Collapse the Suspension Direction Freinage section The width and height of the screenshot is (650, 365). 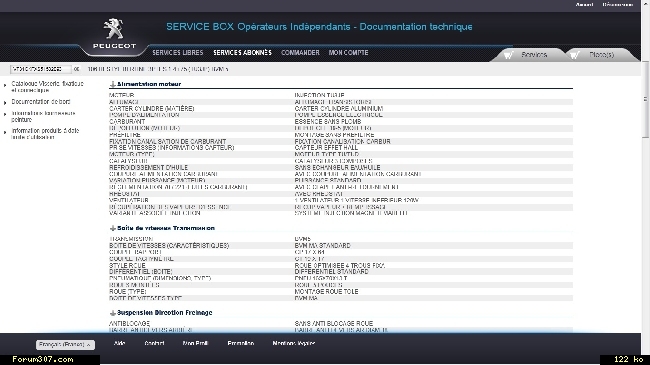(112, 313)
